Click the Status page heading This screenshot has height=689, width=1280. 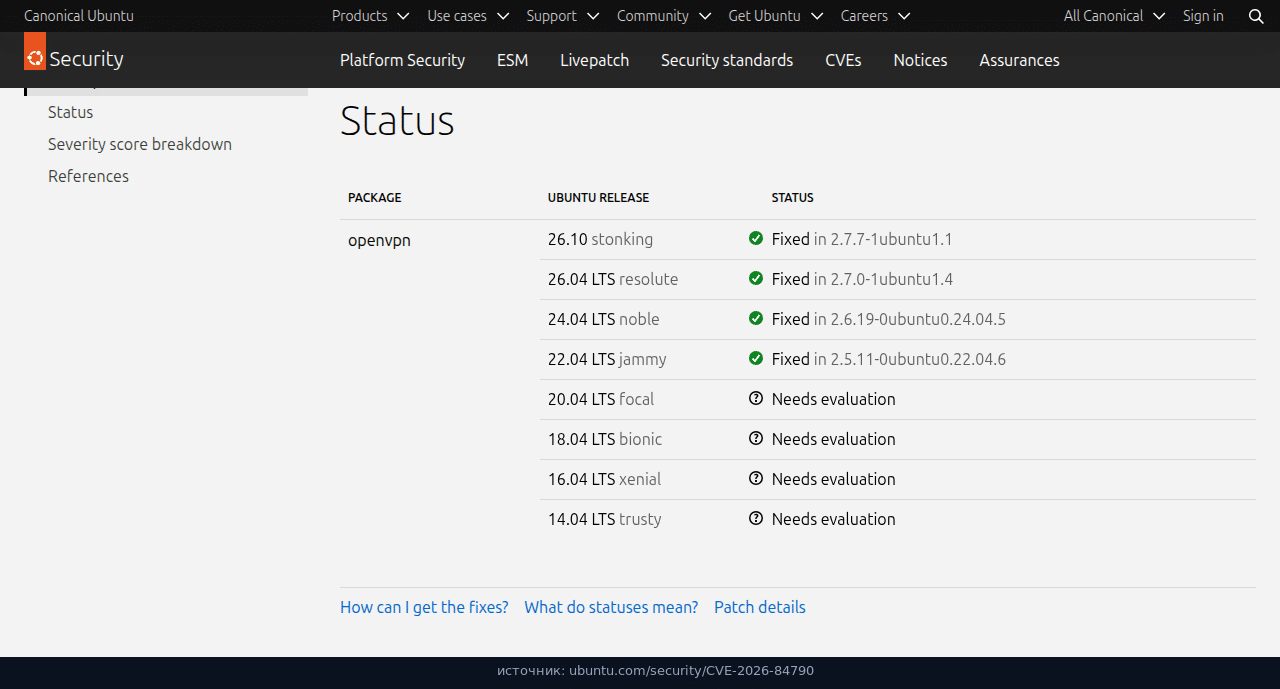(x=397, y=121)
